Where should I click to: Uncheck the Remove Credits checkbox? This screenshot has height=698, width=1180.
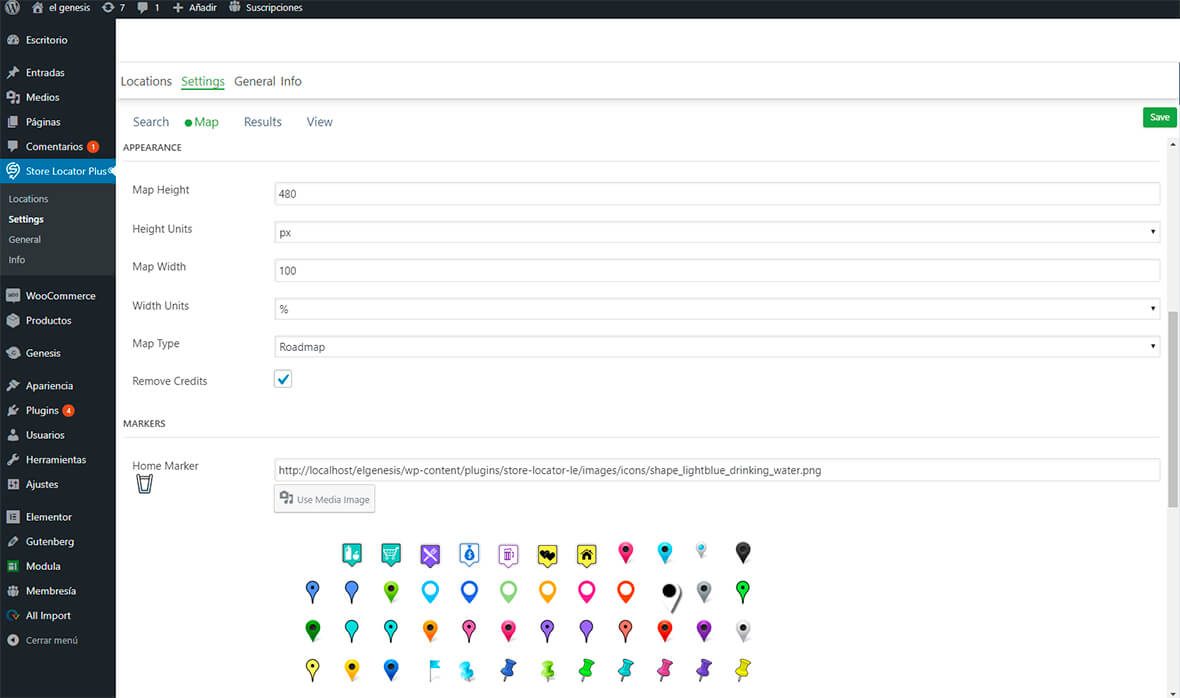point(283,379)
